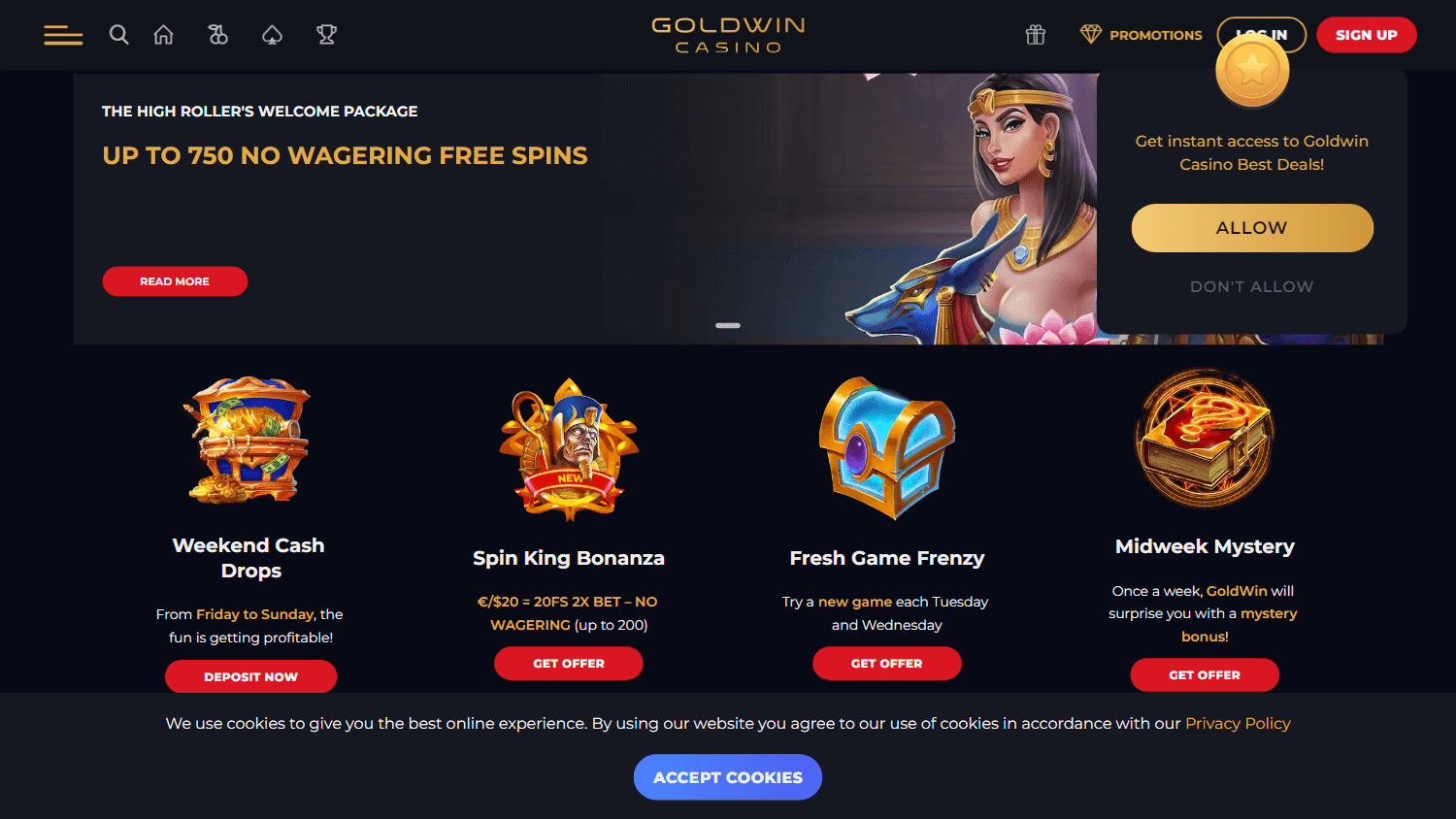The height and width of the screenshot is (819, 1456).
Task: Click the red Sign Up button
Action: tap(1367, 35)
